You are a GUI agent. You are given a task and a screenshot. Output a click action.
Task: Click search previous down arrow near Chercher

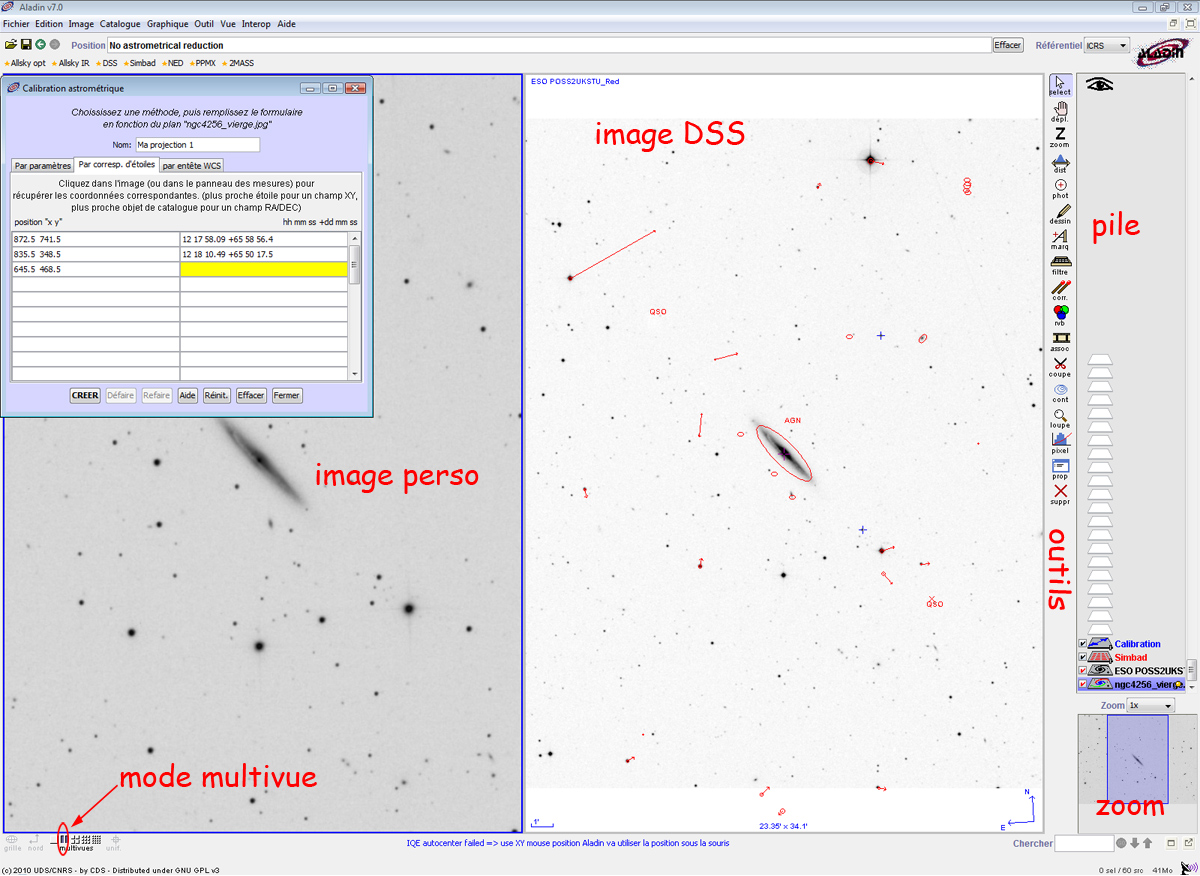pos(1134,843)
